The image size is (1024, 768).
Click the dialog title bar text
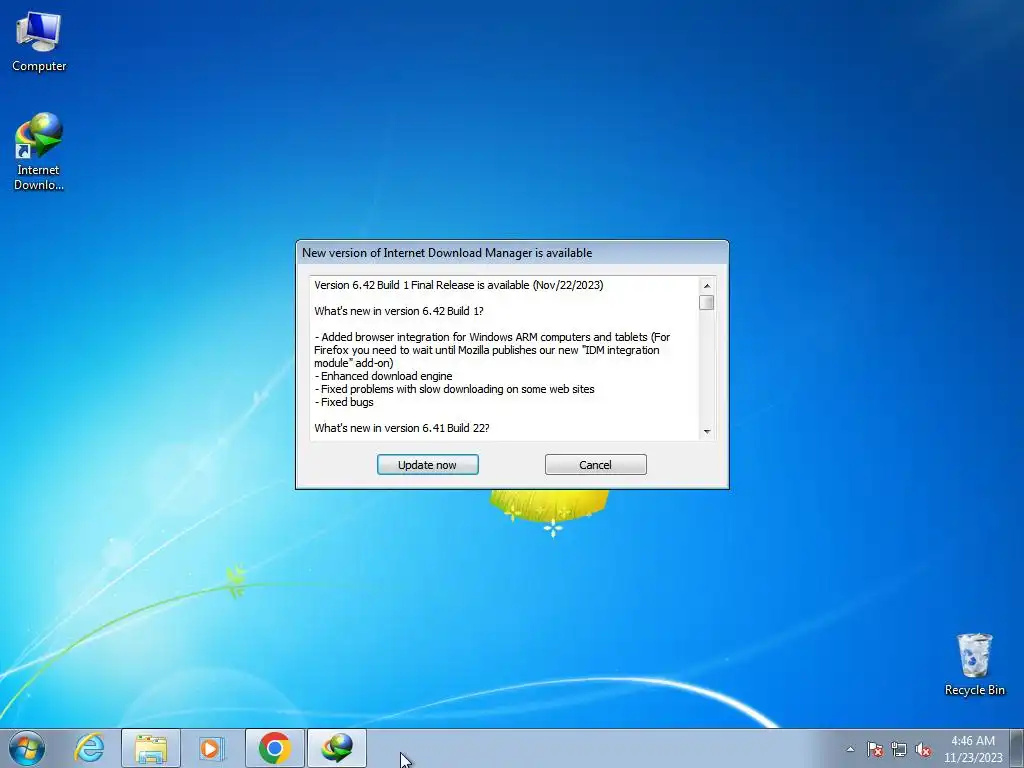447,253
